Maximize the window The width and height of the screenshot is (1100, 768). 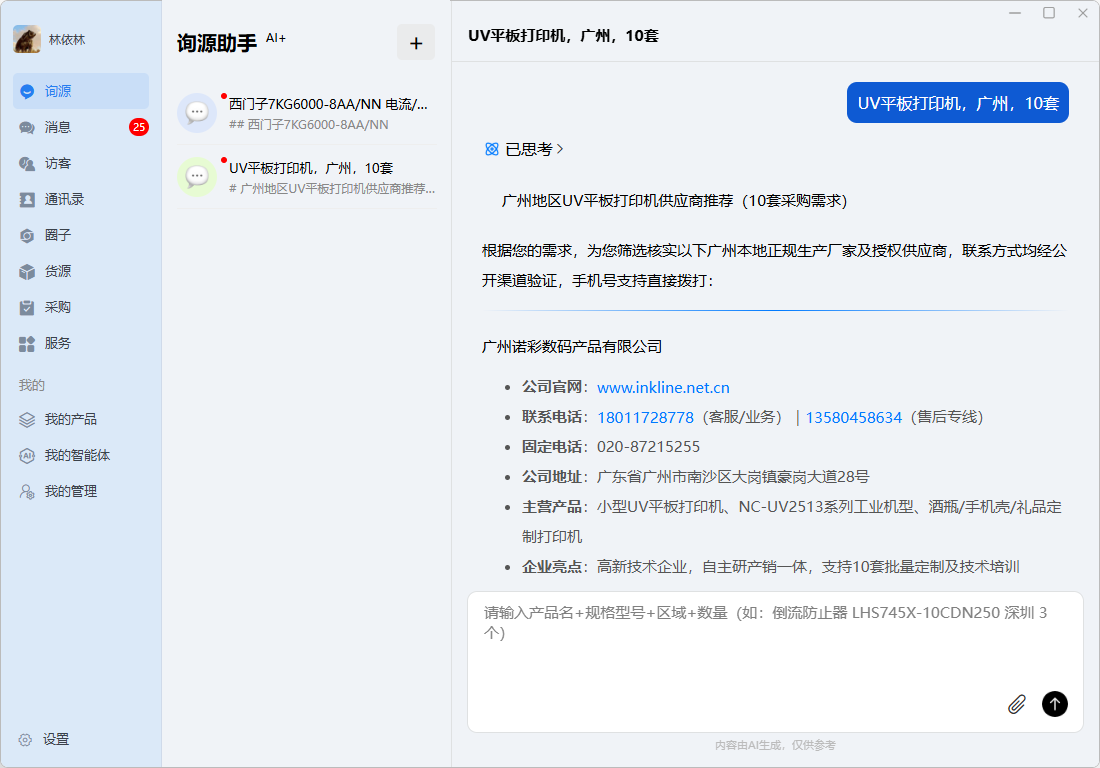1049,13
